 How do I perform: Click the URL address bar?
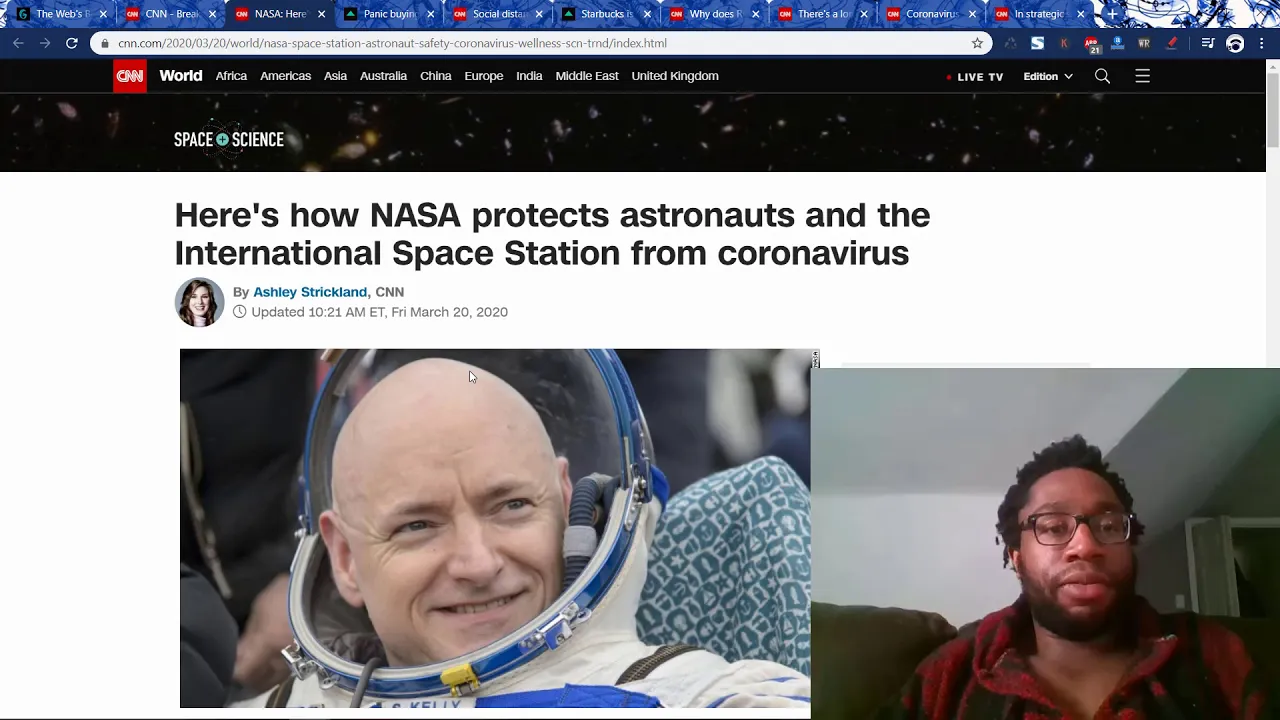click(x=540, y=43)
